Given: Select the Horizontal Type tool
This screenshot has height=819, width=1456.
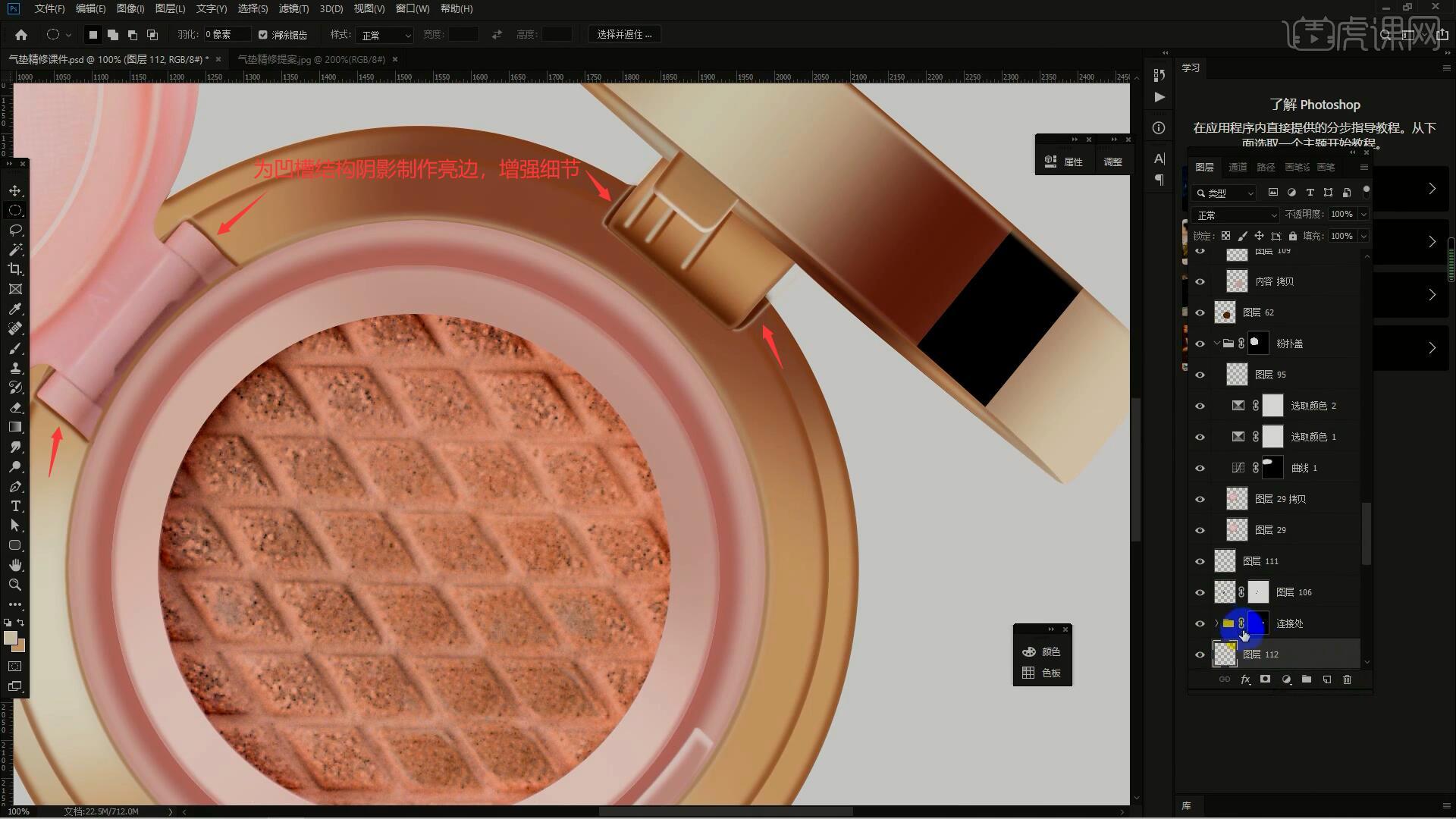Looking at the screenshot, I should [15, 506].
